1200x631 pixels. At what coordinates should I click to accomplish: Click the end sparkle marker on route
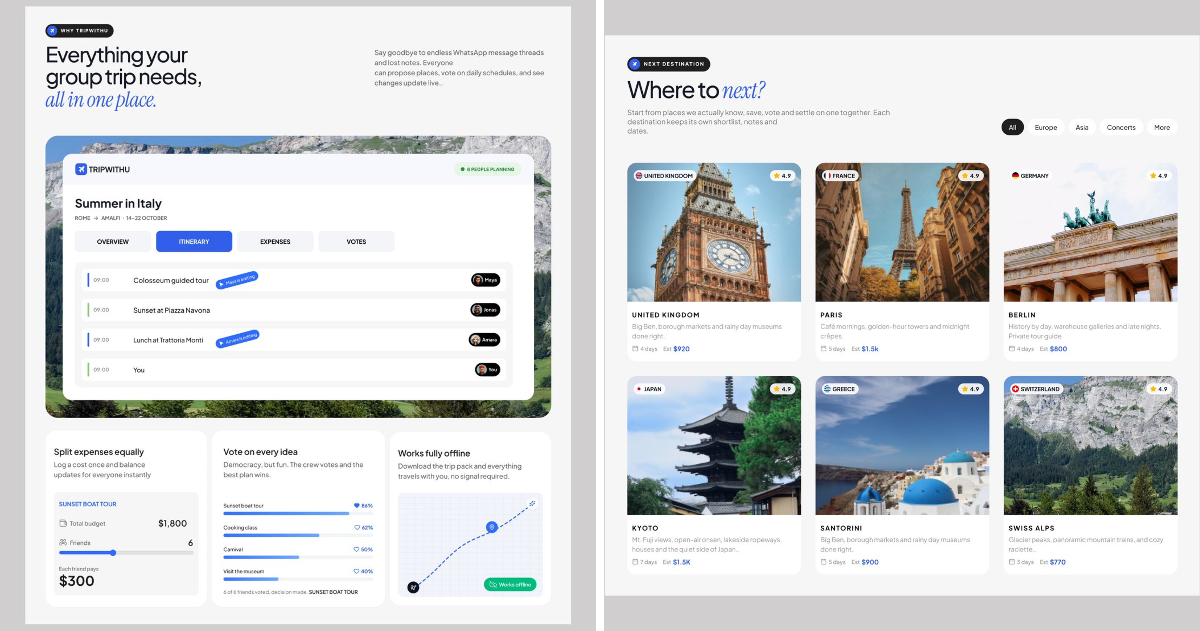(532, 503)
